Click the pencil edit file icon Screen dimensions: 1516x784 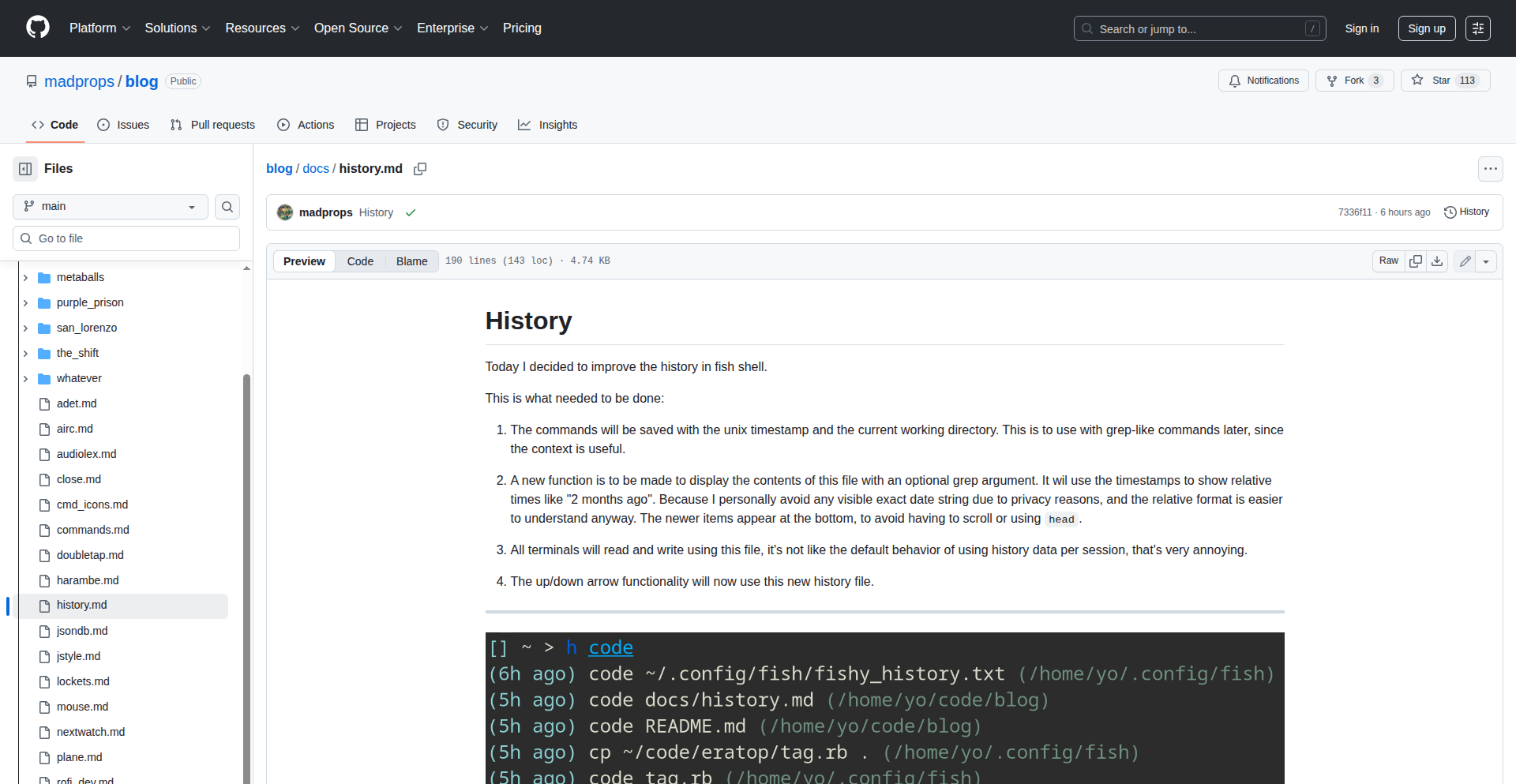pyautogui.click(x=1465, y=261)
